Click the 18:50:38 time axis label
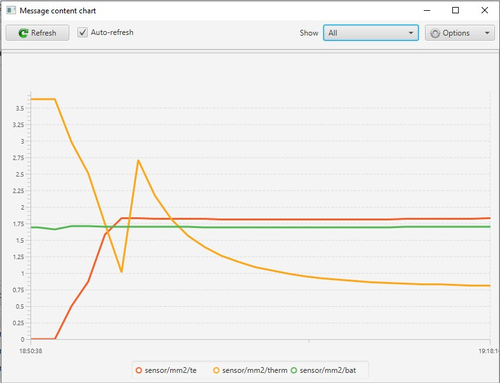500x383 pixels. 31,351
